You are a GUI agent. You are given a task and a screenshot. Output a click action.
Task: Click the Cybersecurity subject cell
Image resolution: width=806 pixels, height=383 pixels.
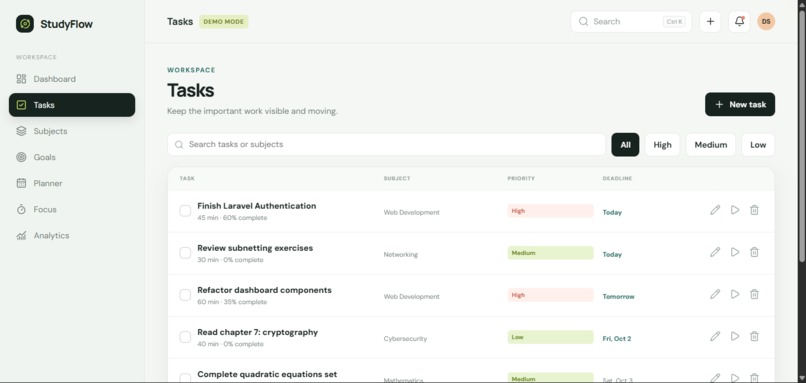click(x=405, y=339)
